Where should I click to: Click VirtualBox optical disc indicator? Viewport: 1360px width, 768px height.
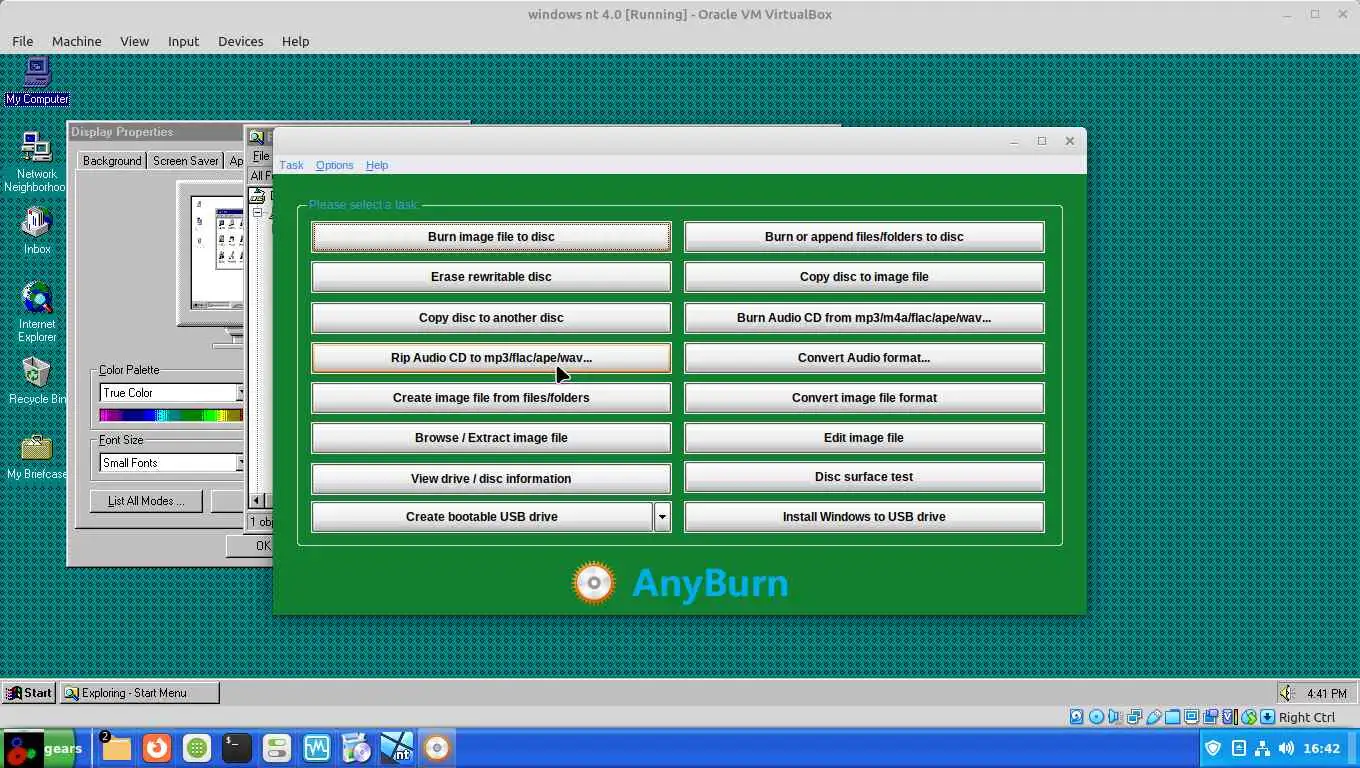pyautogui.click(x=1096, y=717)
